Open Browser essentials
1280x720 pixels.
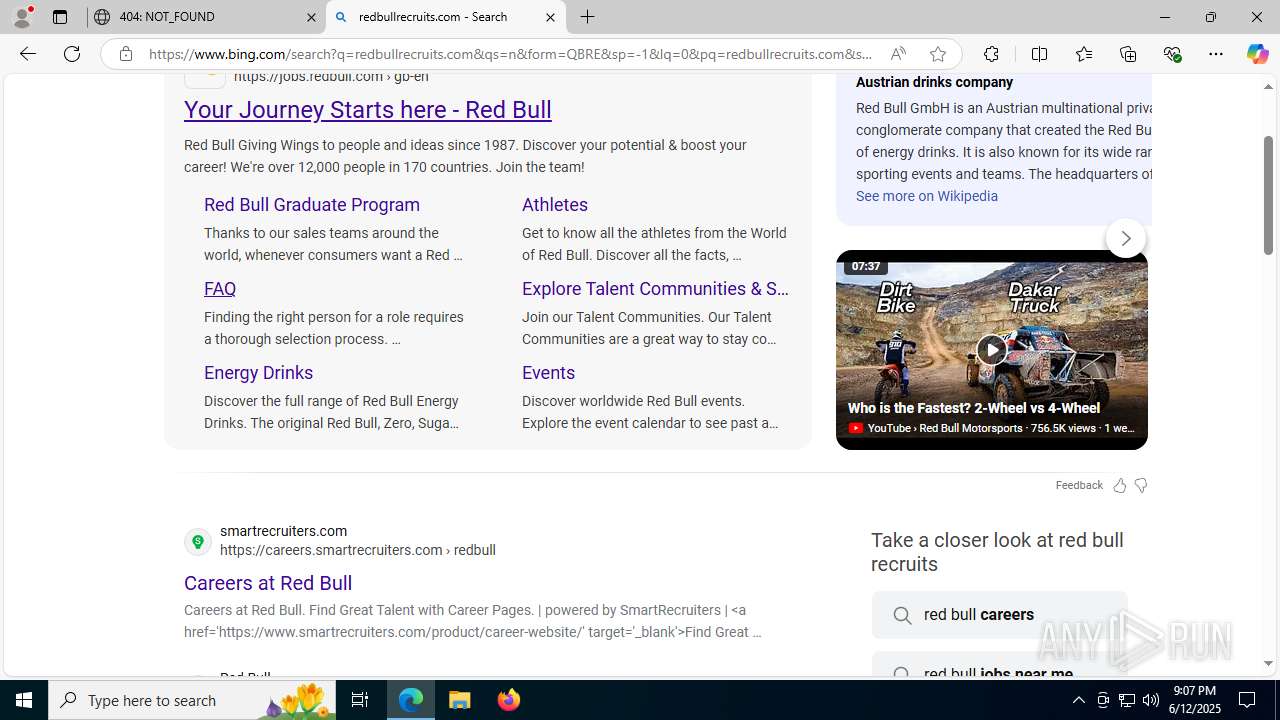point(1172,54)
